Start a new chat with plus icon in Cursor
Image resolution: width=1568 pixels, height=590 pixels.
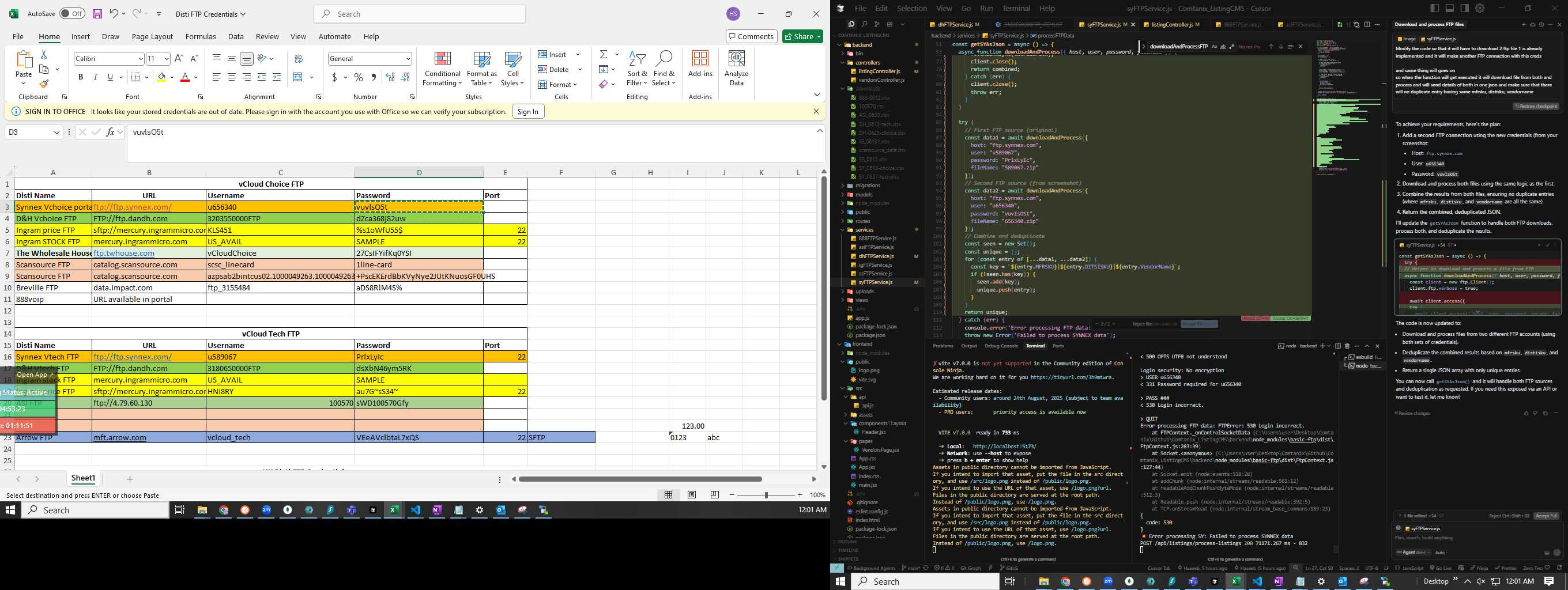tap(1524, 24)
